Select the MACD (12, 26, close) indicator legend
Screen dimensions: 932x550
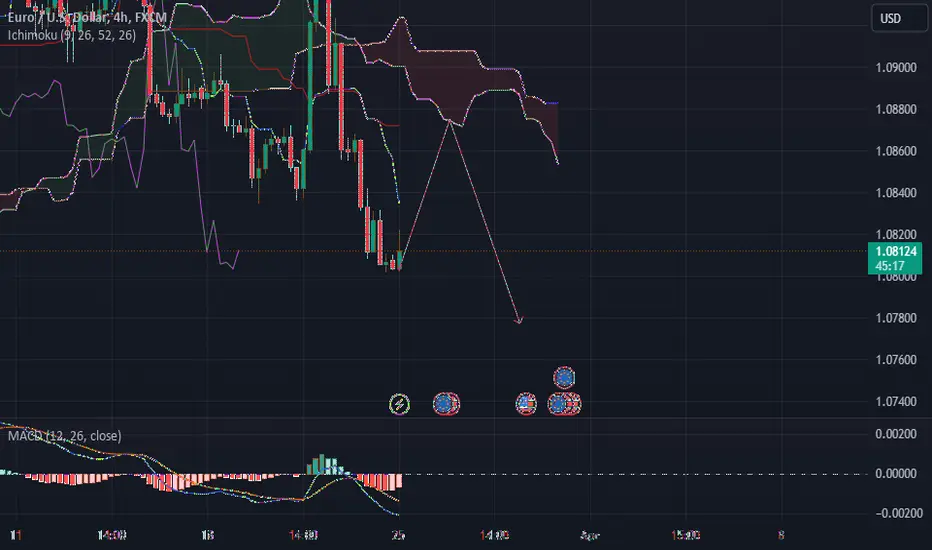coord(64,436)
